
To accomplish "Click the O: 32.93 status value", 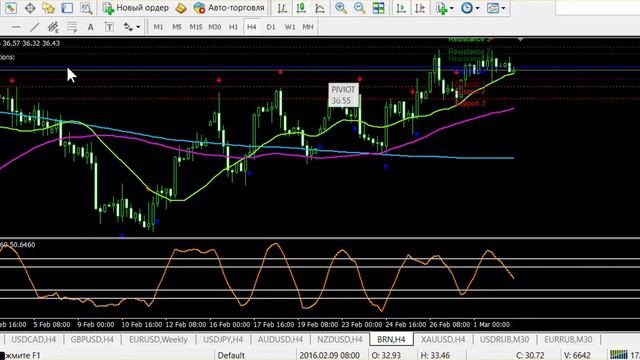I will 386,355.
